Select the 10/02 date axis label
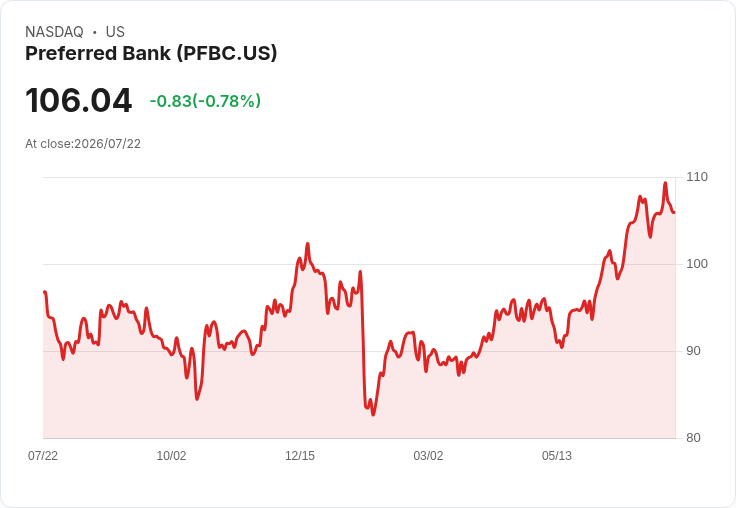 click(171, 456)
